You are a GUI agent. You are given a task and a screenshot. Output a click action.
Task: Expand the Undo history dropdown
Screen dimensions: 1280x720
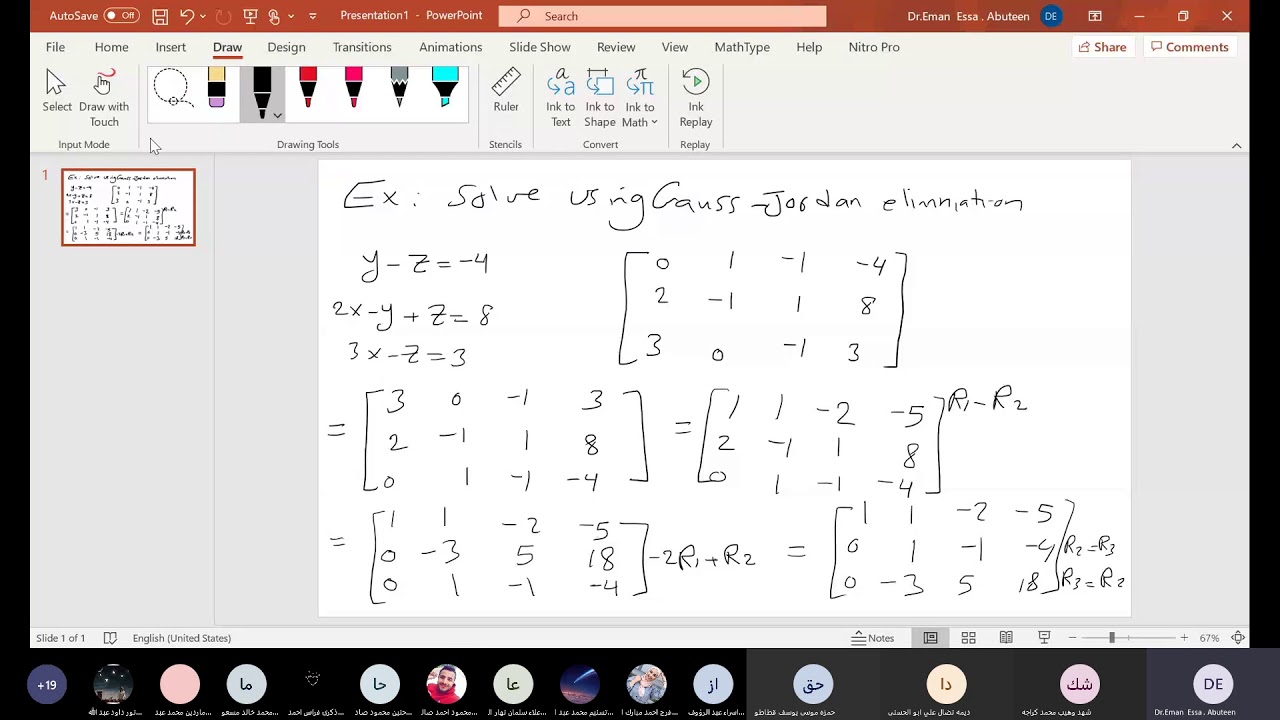point(203,16)
